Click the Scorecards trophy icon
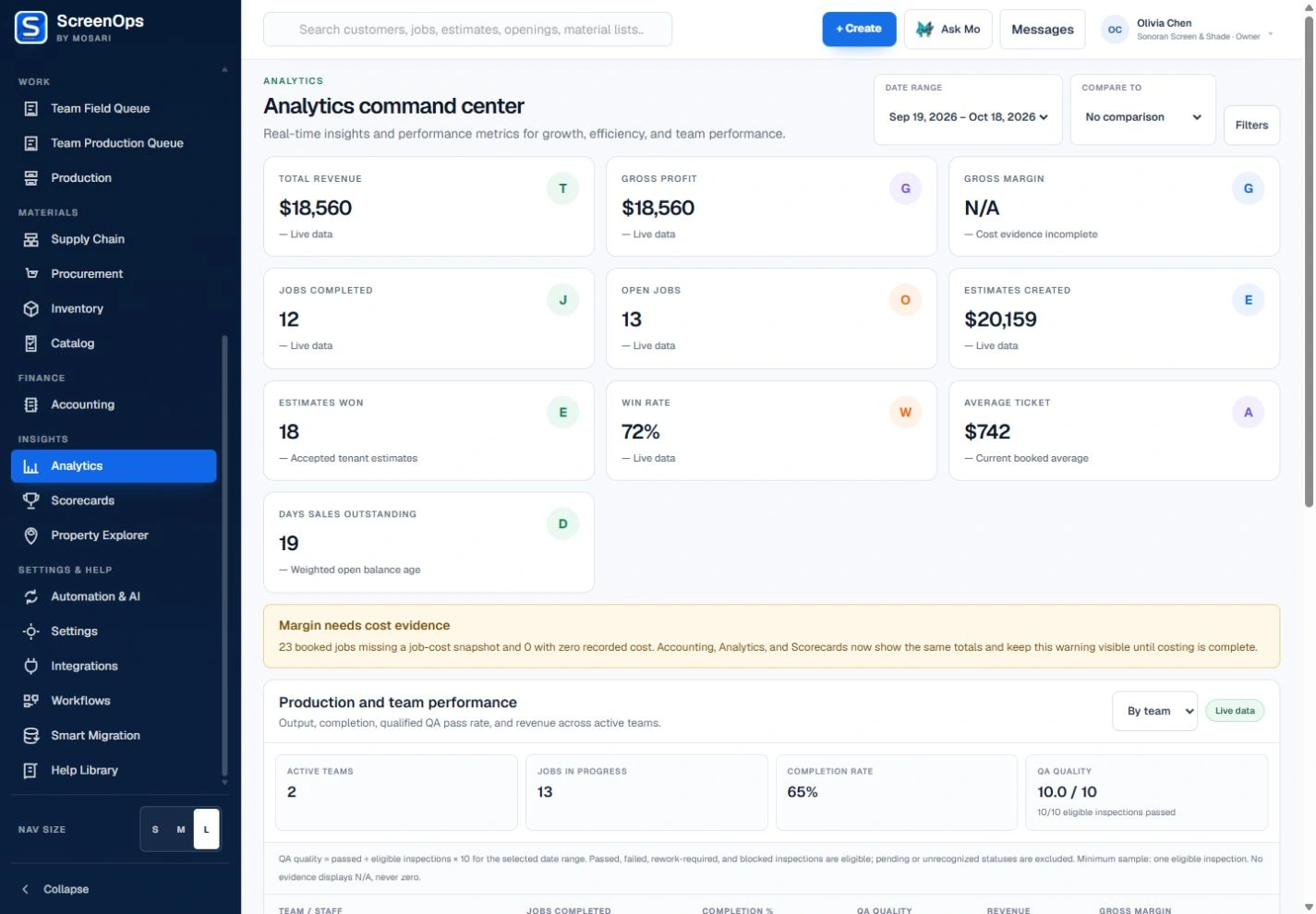The image size is (1316, 914). click(x=30, y=500)
